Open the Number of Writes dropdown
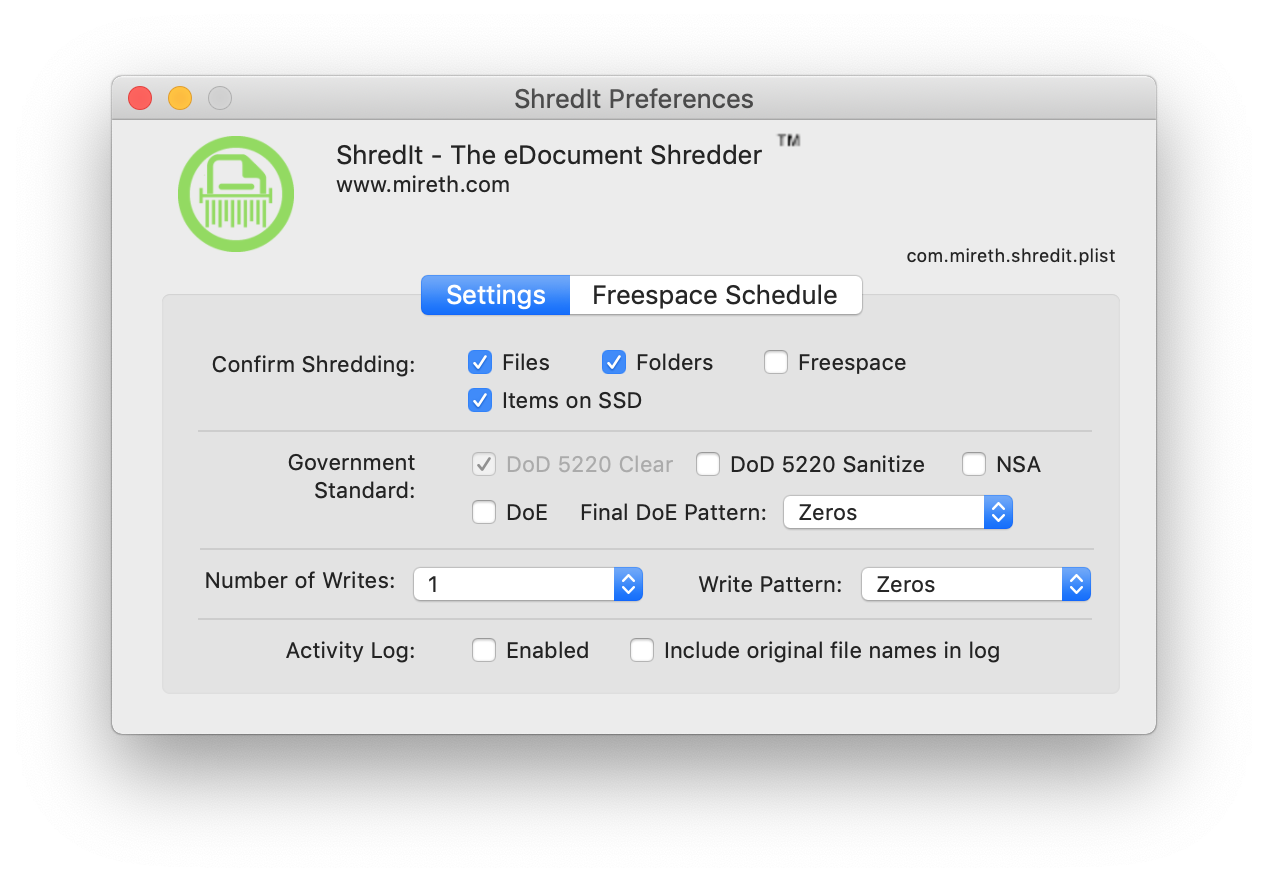 [x=527, y=584]
